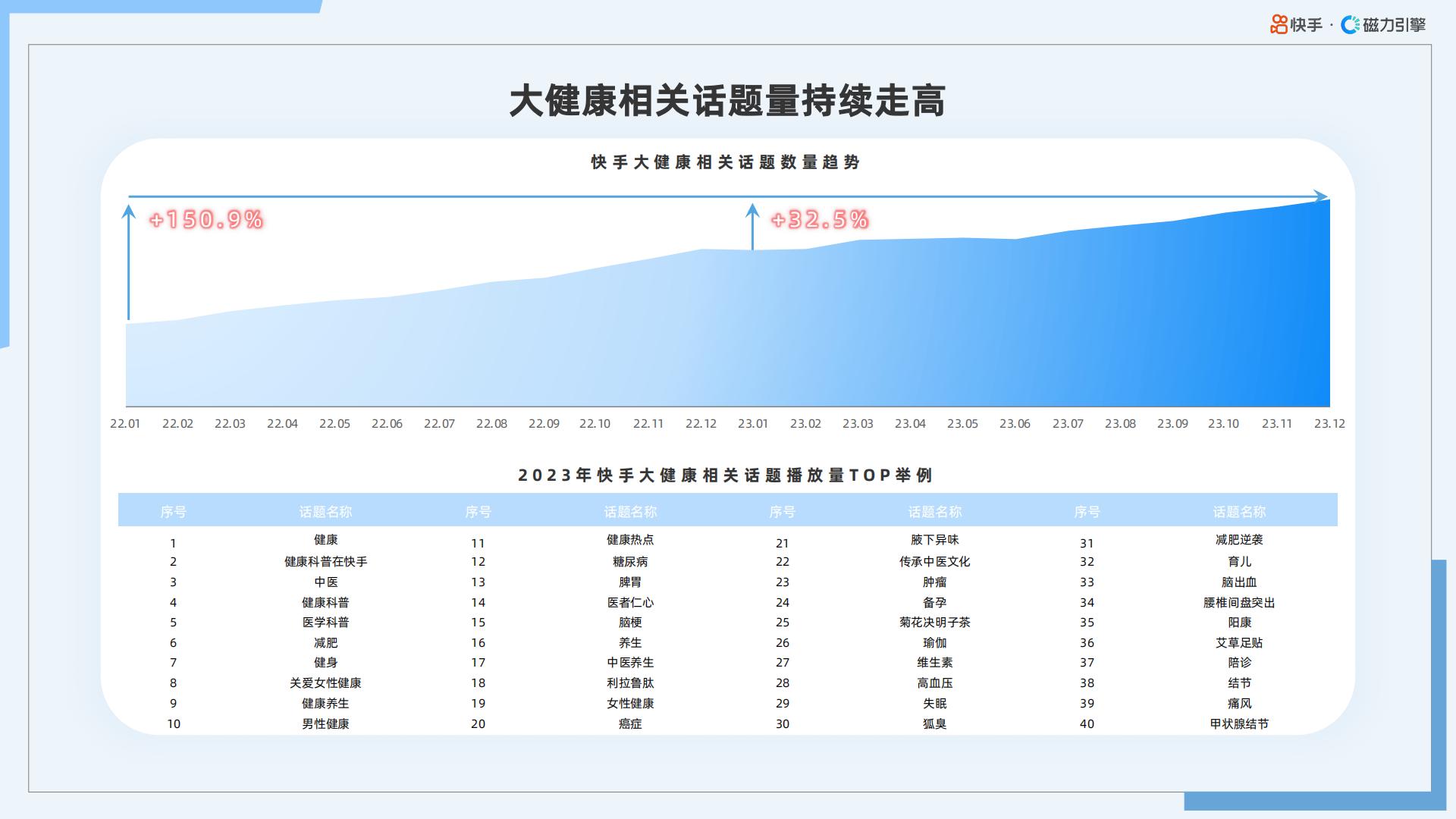1456x819 pixels.
Task: Select the topic 痛风
Action: [x=1239, y=704]
